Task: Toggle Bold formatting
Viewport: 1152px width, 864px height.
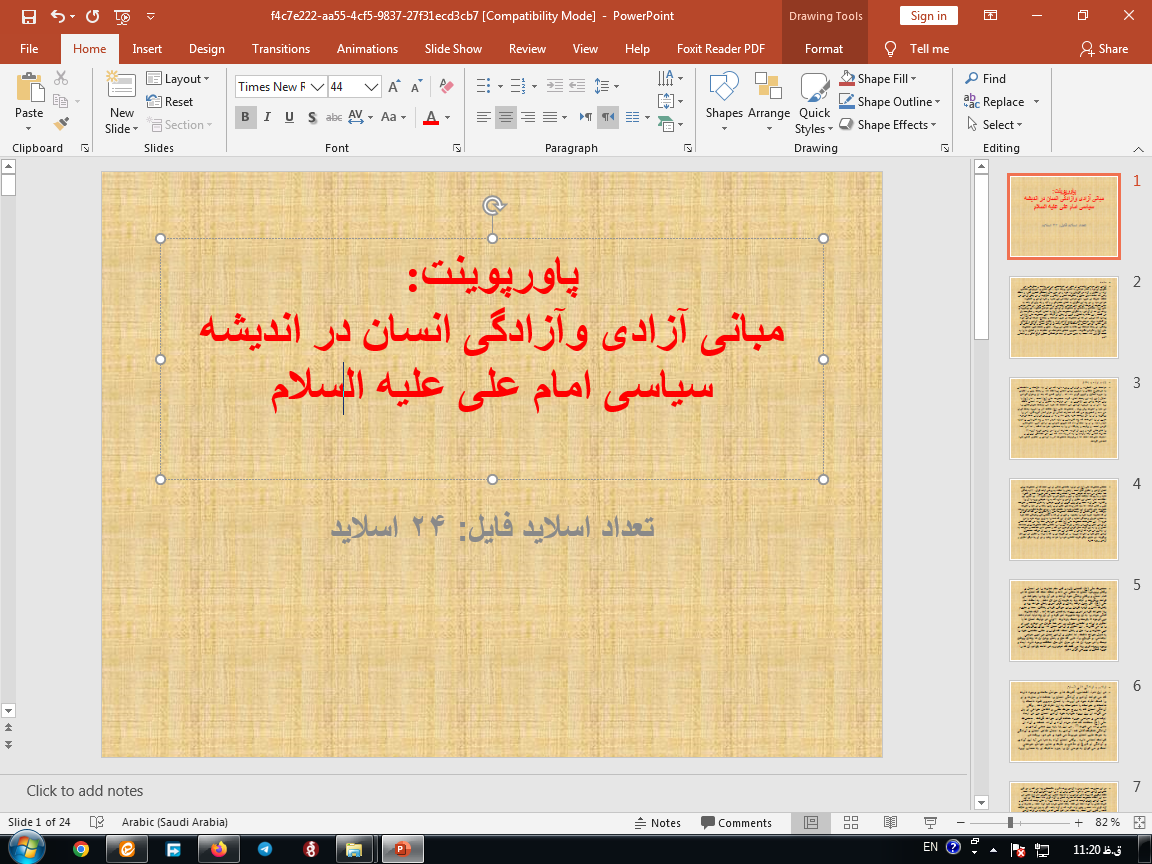Action: pos(245,117)
